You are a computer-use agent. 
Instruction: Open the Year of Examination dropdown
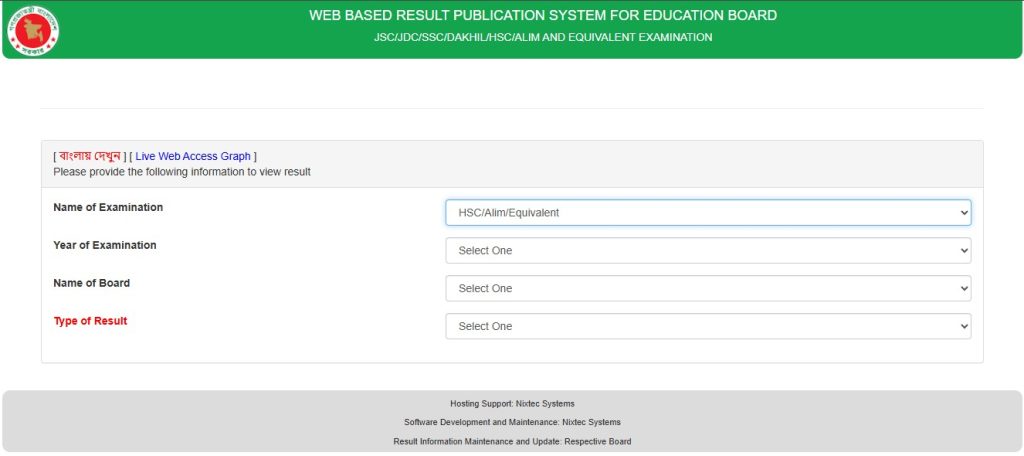coord(708,251)
